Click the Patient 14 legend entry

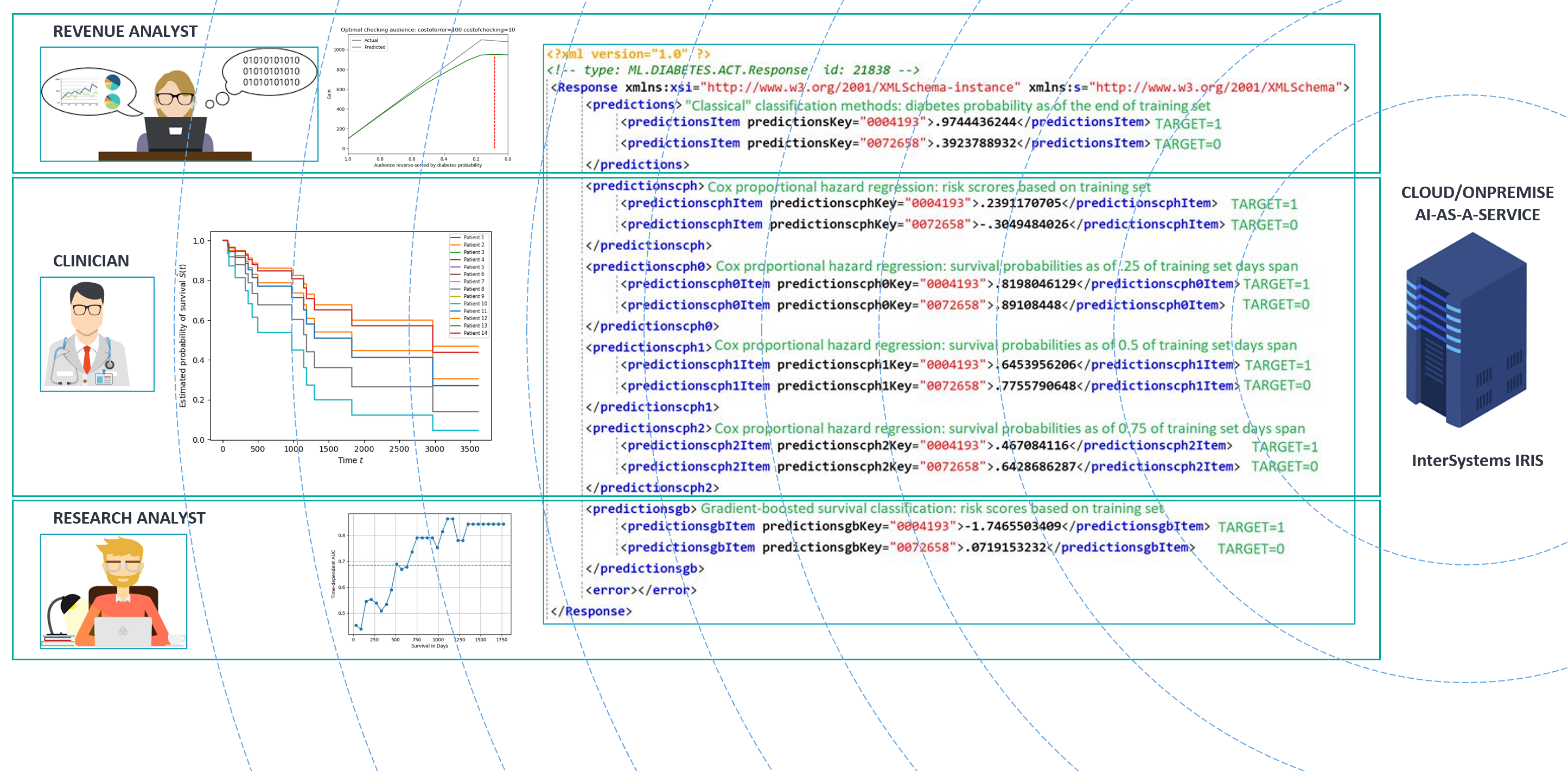coord(468,333)
